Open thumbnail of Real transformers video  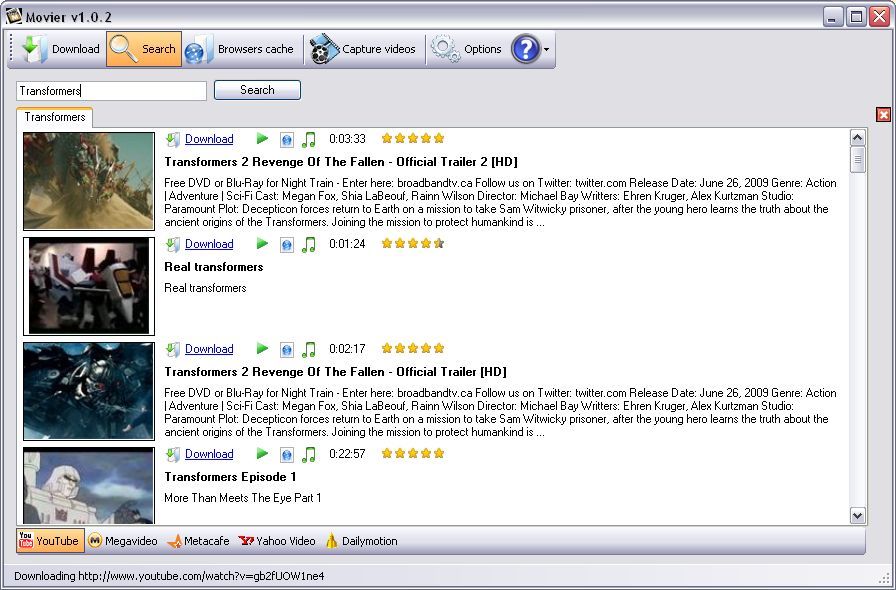point(89,286)
